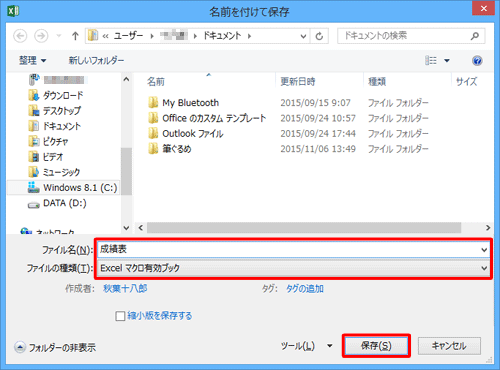Click the blurred computer item in navigation pane
This screenshot has height=370, width=500.
(x=64, y=80)
